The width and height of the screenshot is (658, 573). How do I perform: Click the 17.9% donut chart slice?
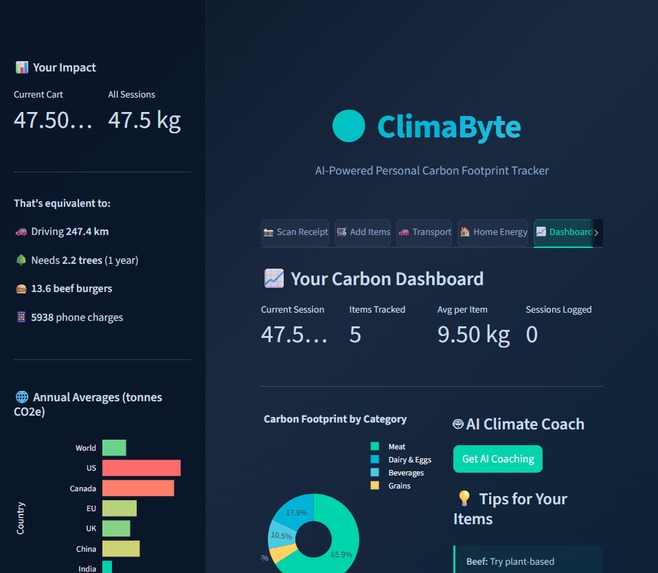296,512
